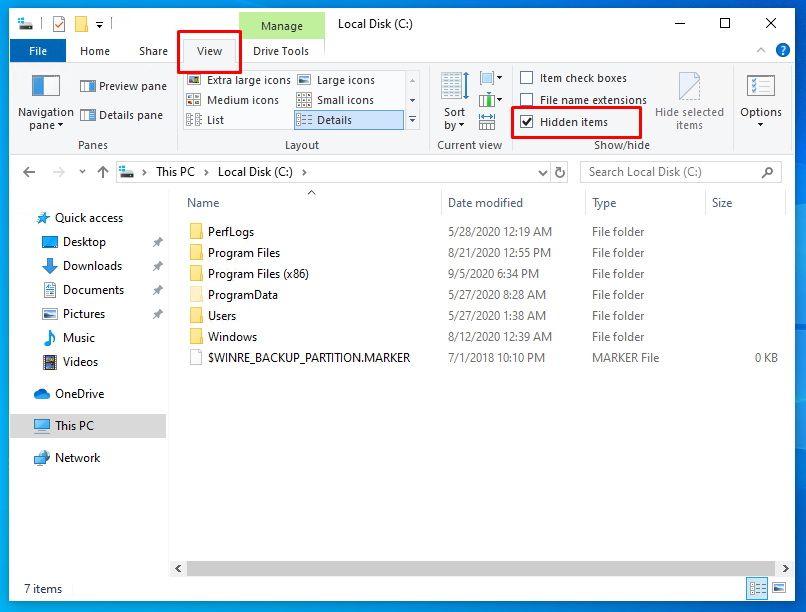Select Large icons layout
This screenshot has width=806, height=612.
click(336, 80)
